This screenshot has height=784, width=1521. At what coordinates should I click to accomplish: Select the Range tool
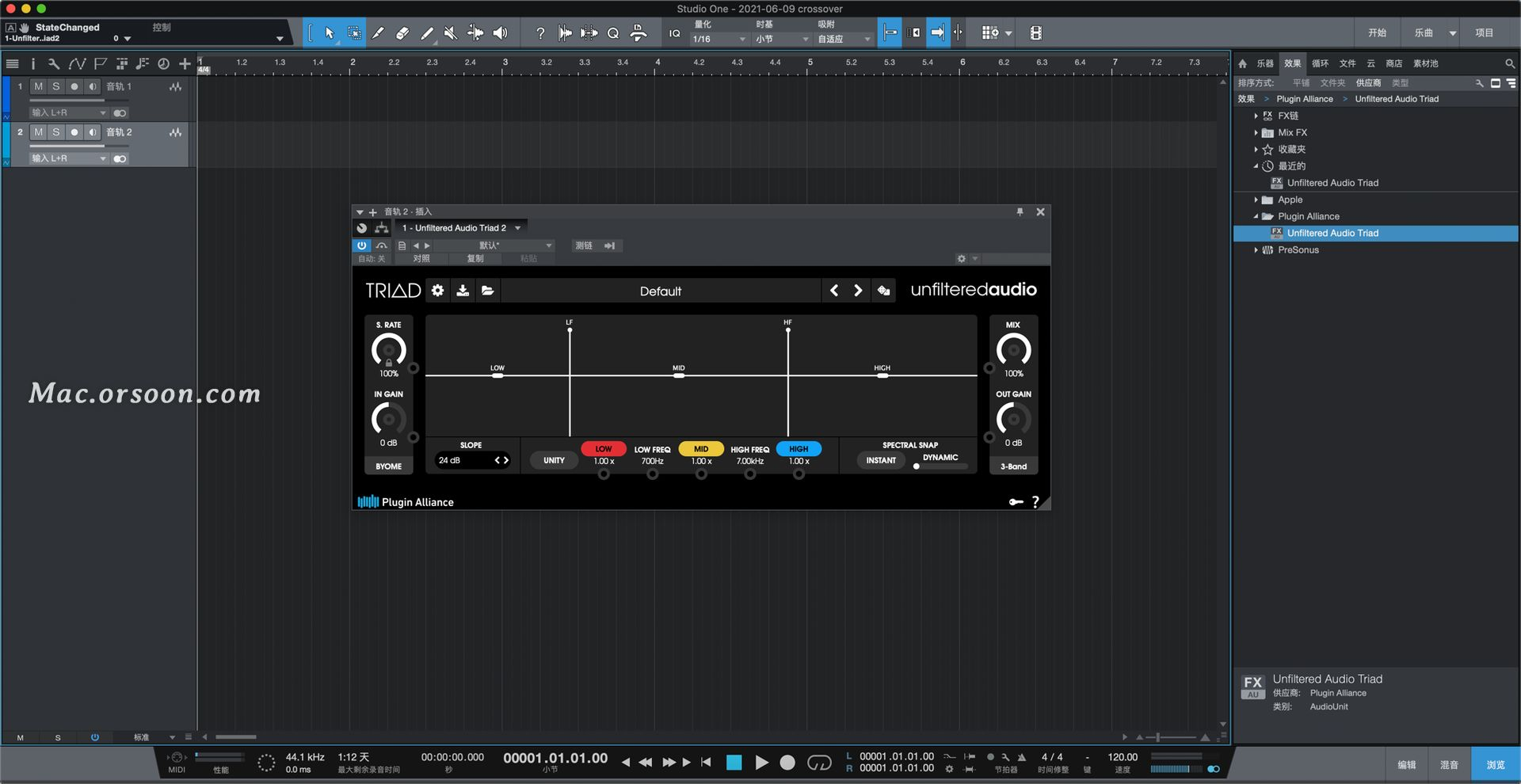[354, 33]
